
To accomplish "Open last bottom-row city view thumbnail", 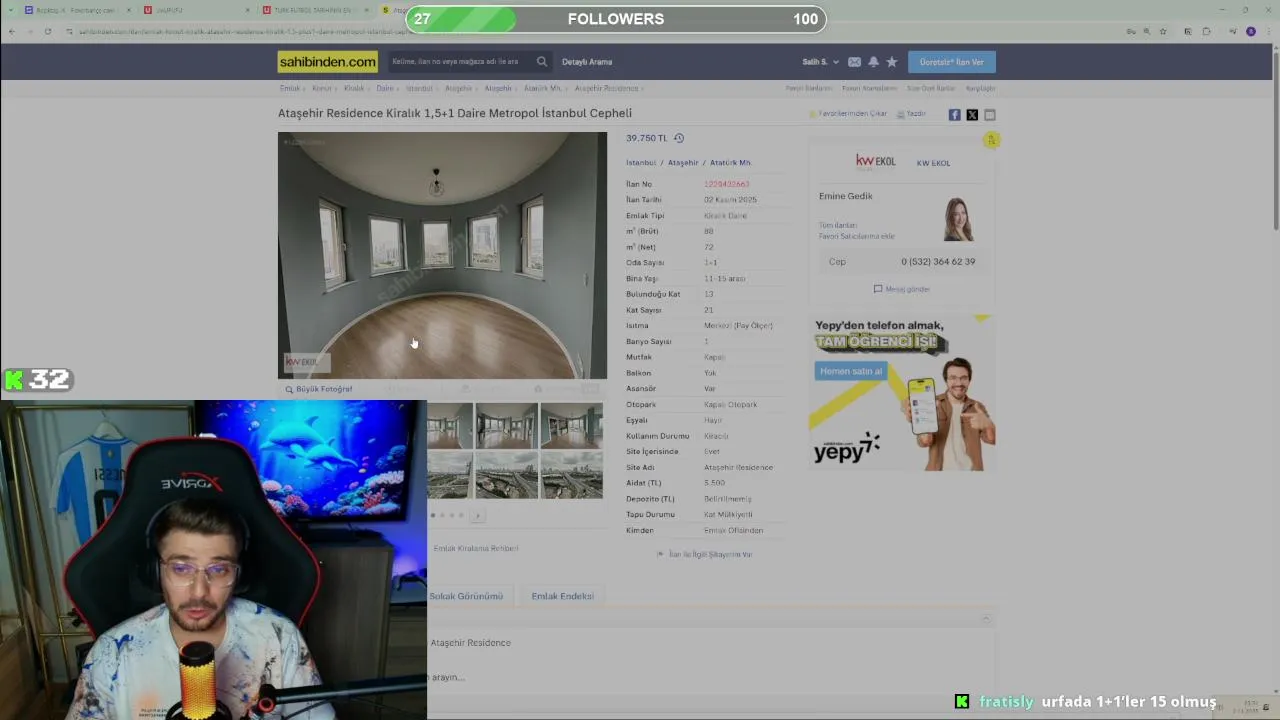I will pos(572,474).
